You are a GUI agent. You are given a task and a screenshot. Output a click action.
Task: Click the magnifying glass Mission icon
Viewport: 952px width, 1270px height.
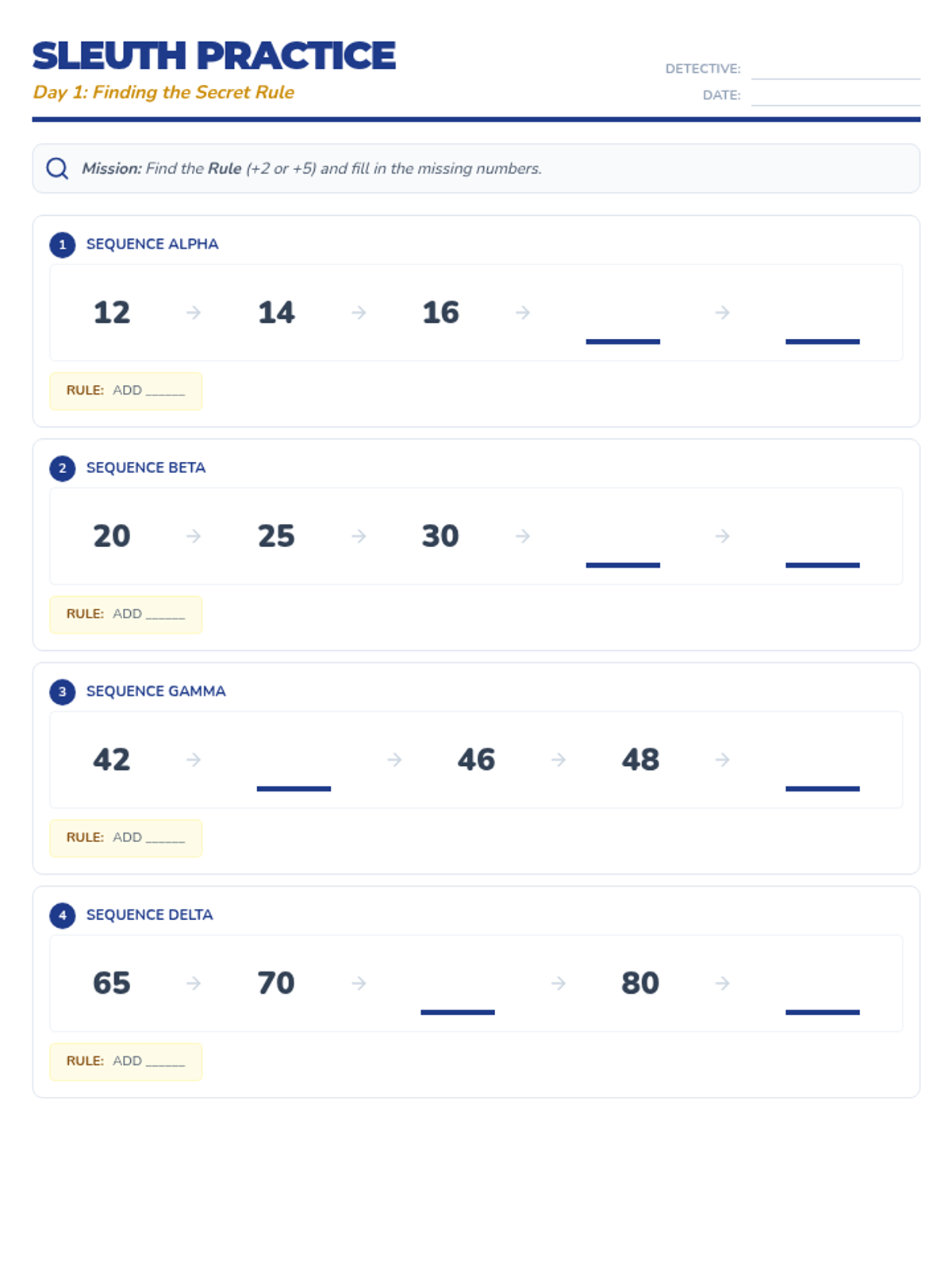[57, 168]
